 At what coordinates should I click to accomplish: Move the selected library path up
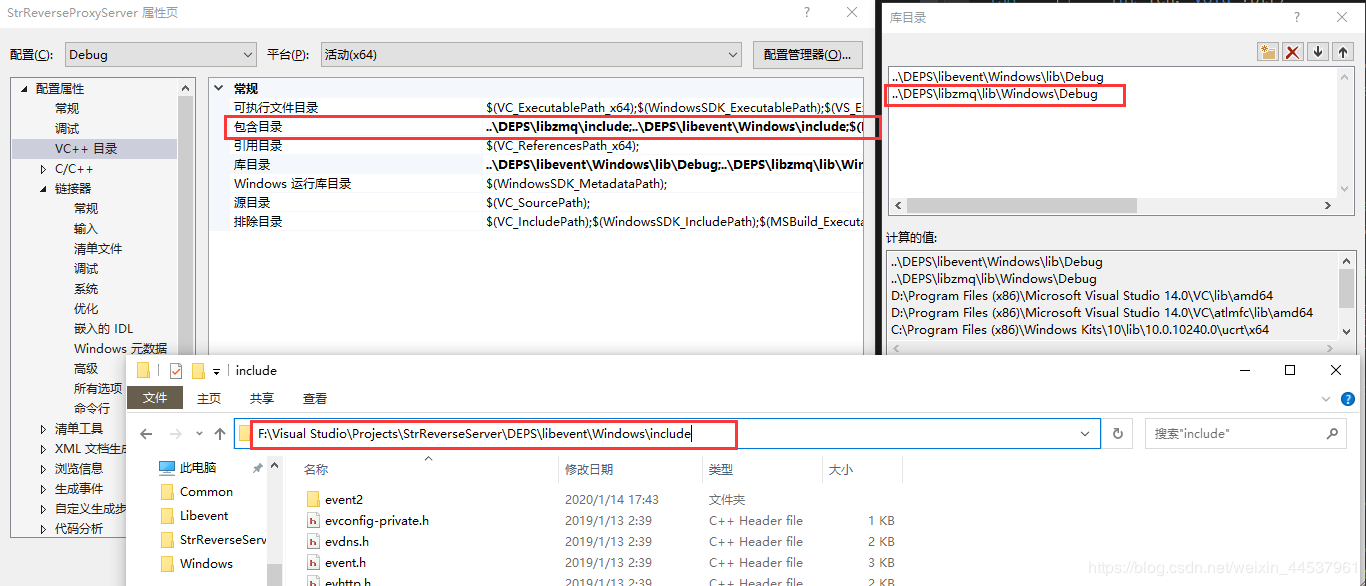(1343, 52)
